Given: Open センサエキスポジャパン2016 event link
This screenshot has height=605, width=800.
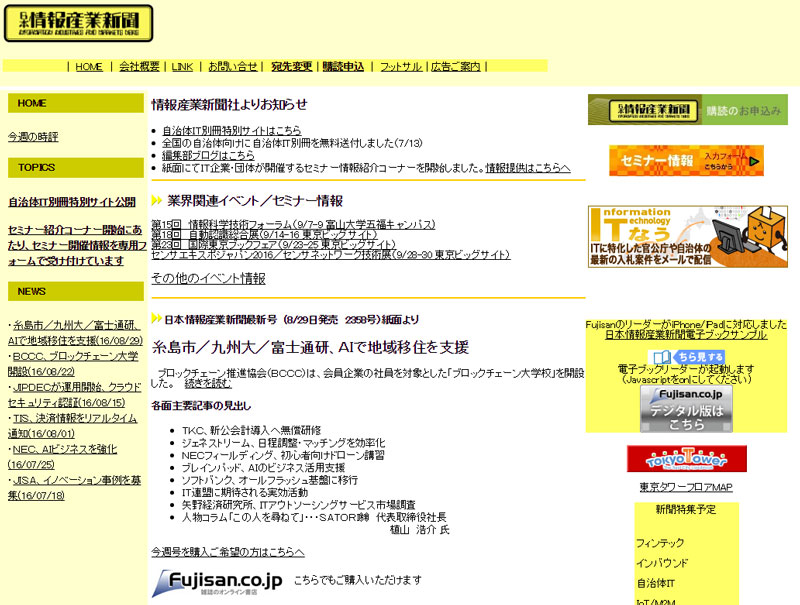Looking at the screenshot, I should [331, 255].
